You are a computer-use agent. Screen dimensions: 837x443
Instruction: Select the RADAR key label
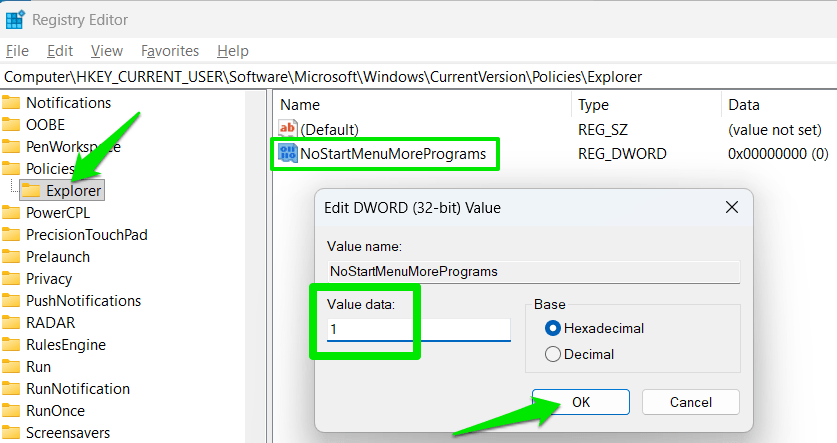coord(50,323)
